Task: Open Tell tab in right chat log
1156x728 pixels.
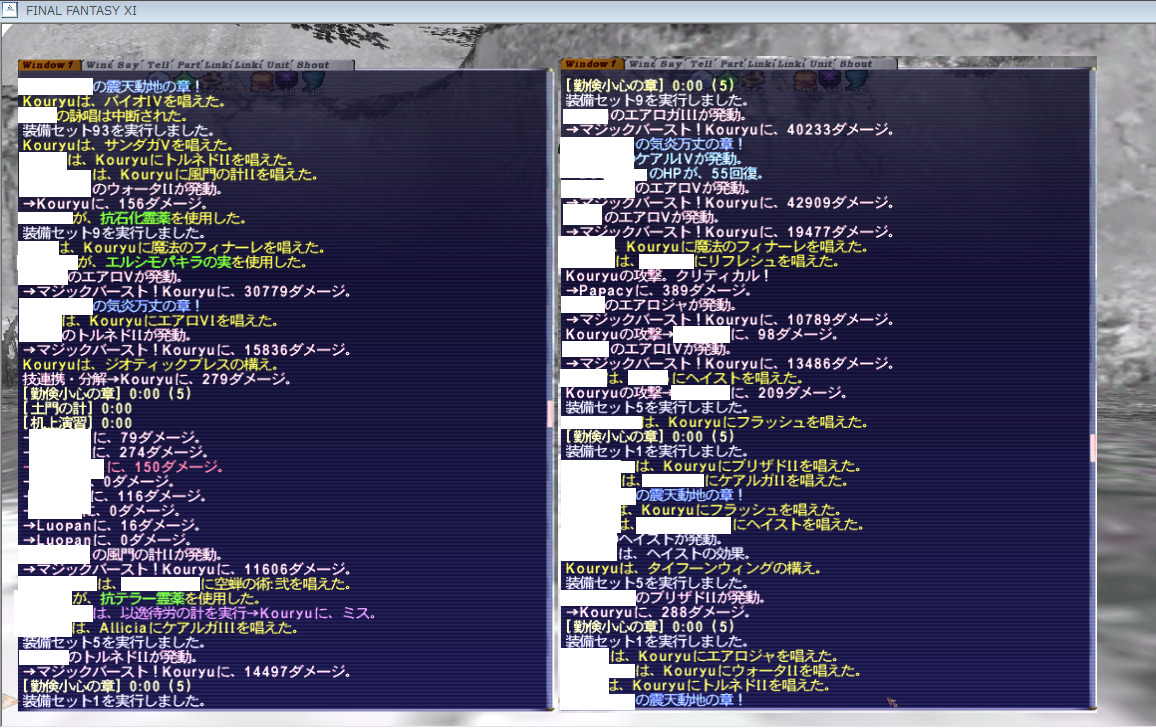Action: tap(701, 64)
